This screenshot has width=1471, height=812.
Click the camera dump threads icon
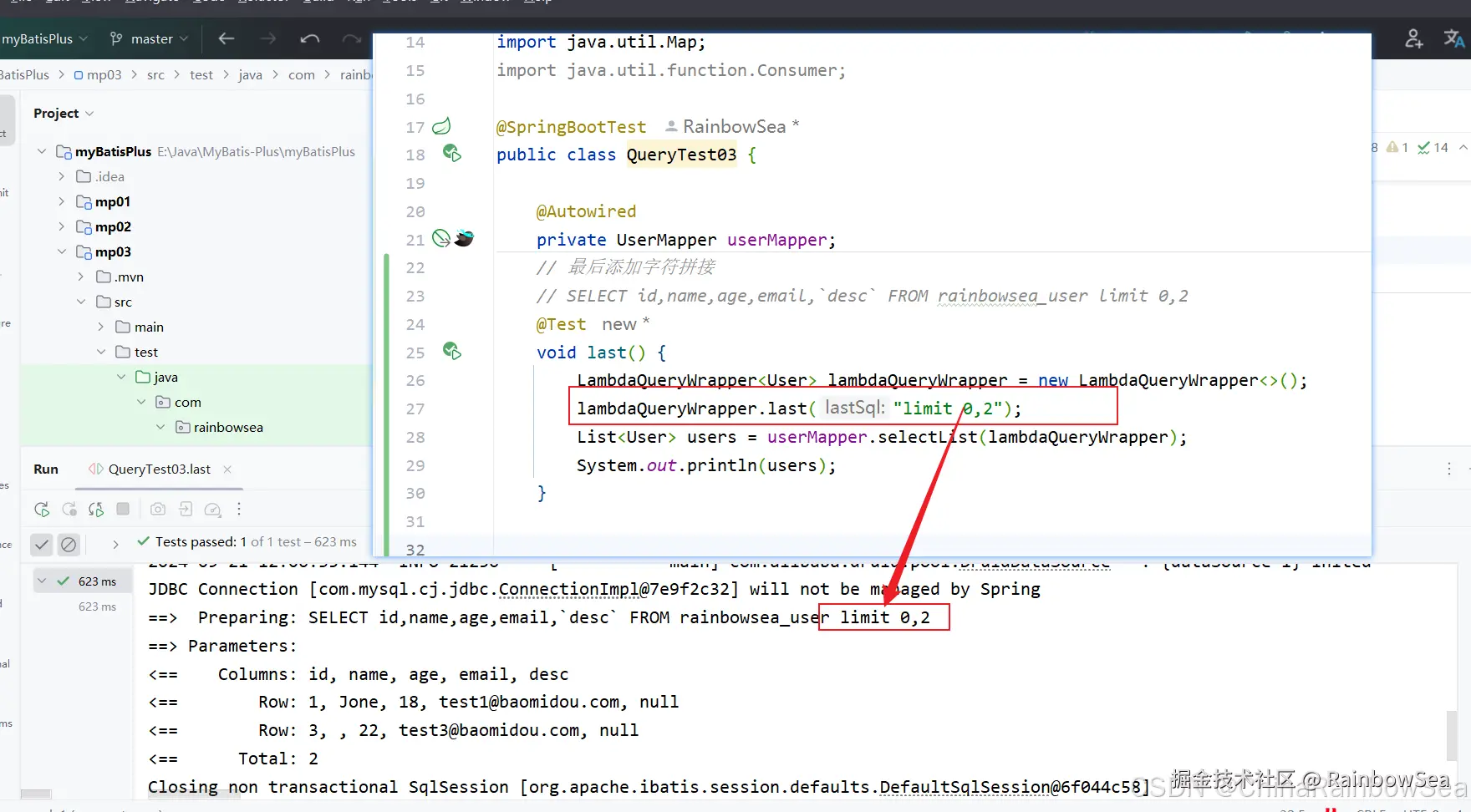coord(158,509)
